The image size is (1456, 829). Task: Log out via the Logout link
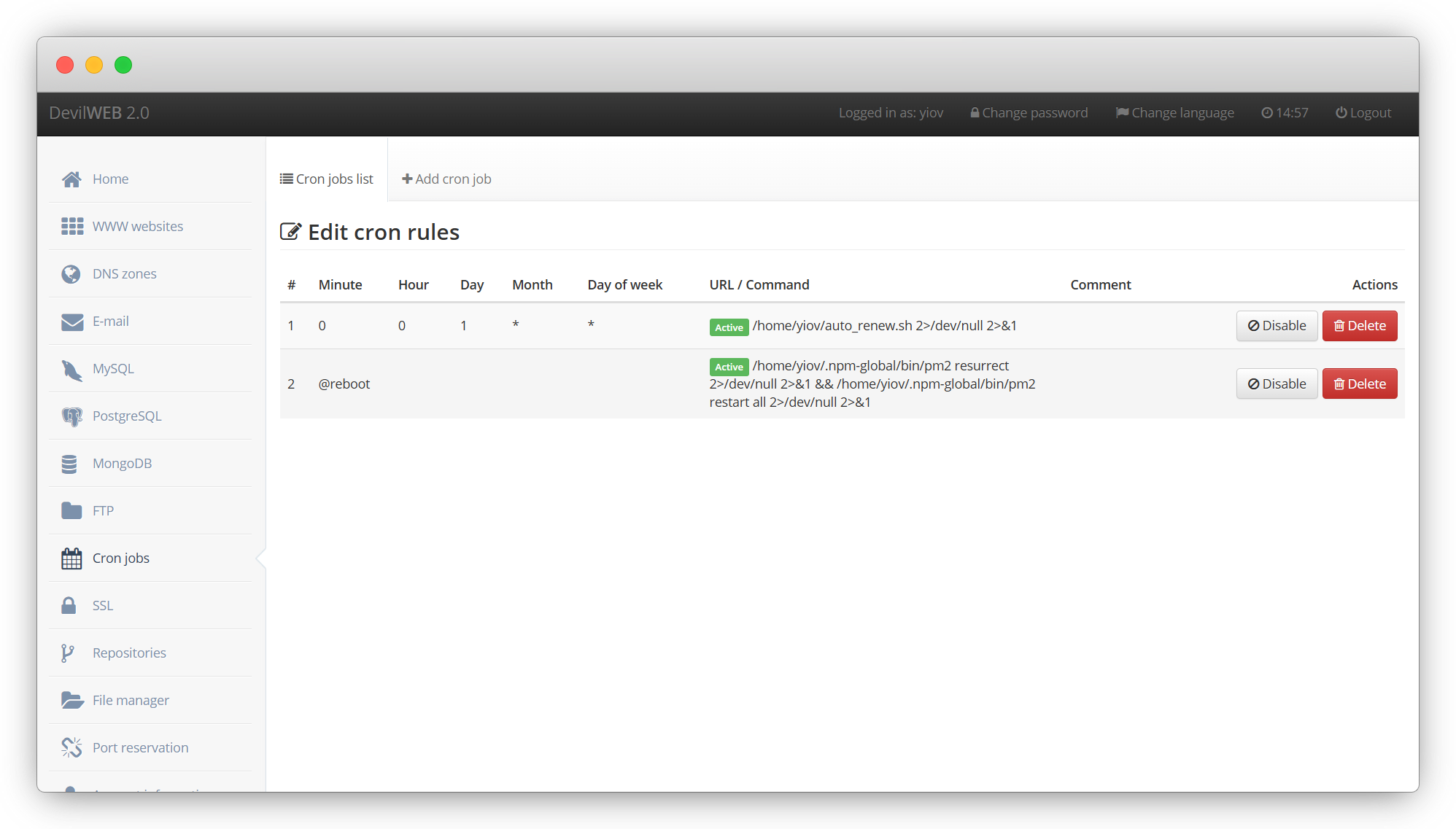(x=1363, y=113)
